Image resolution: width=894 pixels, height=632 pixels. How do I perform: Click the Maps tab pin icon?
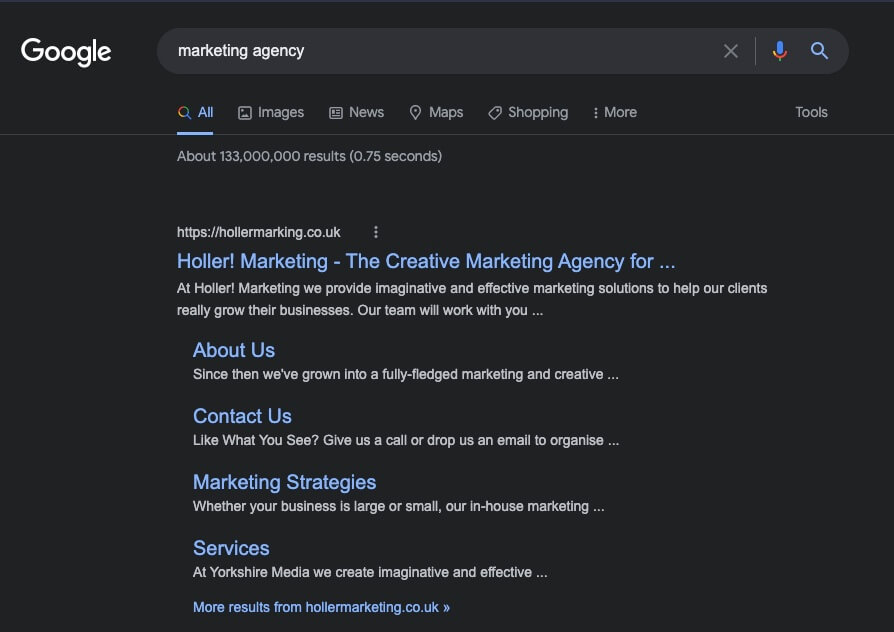(415, 112)
